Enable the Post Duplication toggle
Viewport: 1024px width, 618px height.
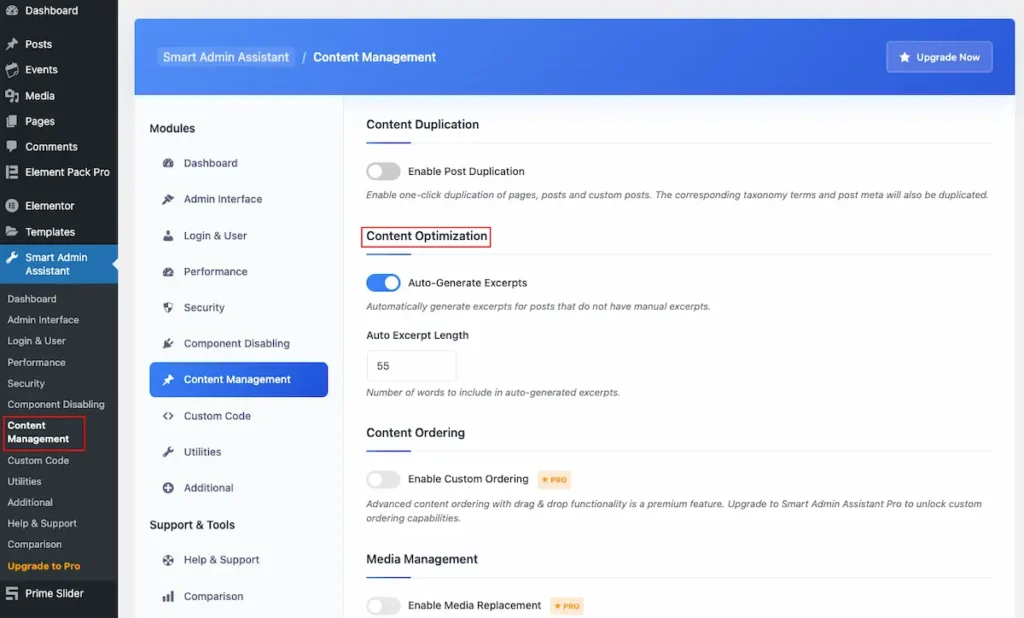point(383,171)
